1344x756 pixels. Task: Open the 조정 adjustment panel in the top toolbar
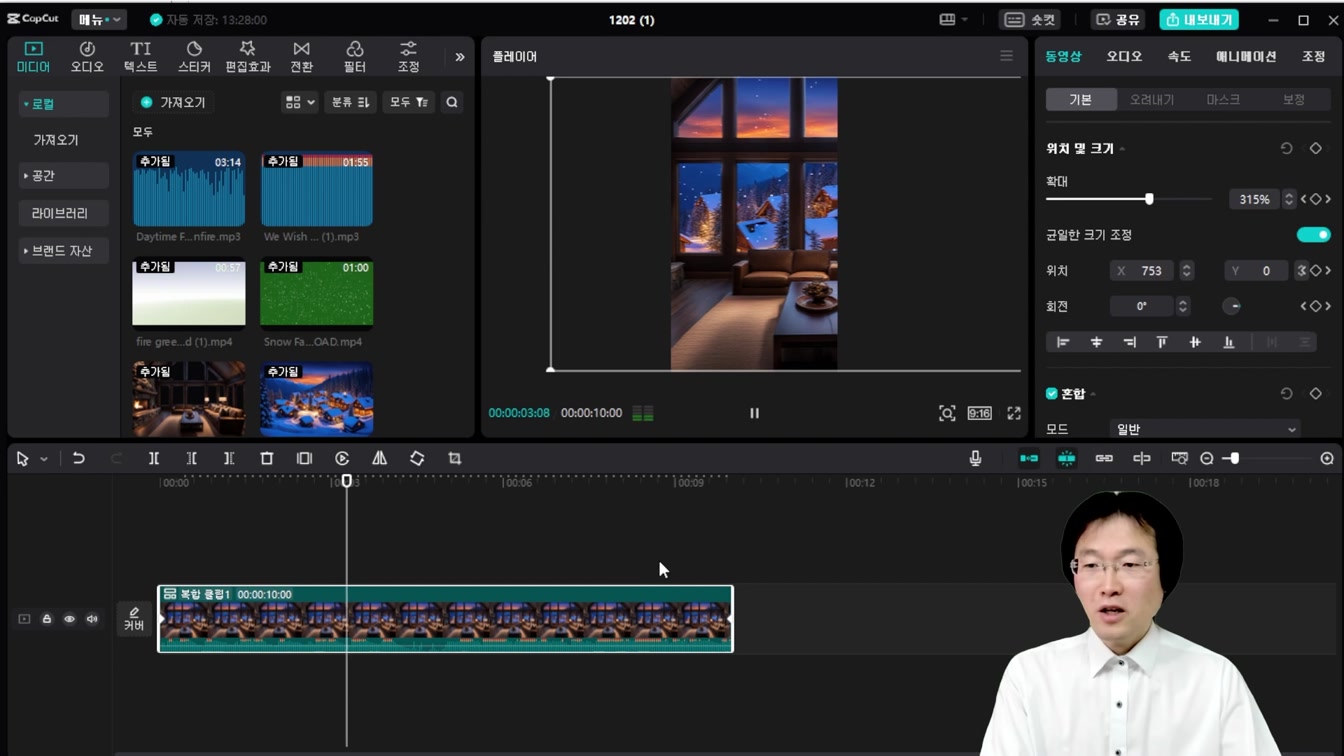[408, 57]
